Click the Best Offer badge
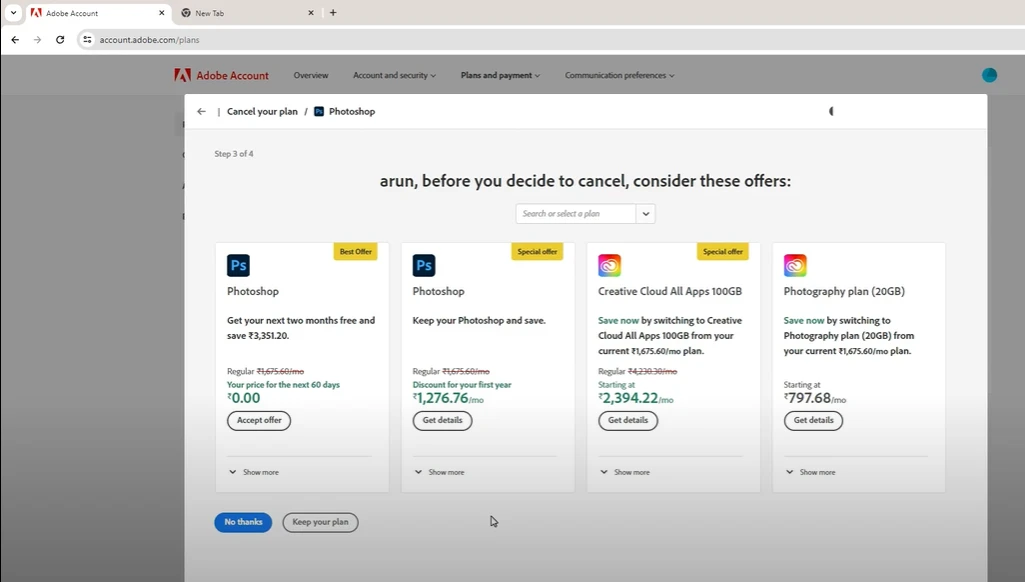 click(356, 252)
